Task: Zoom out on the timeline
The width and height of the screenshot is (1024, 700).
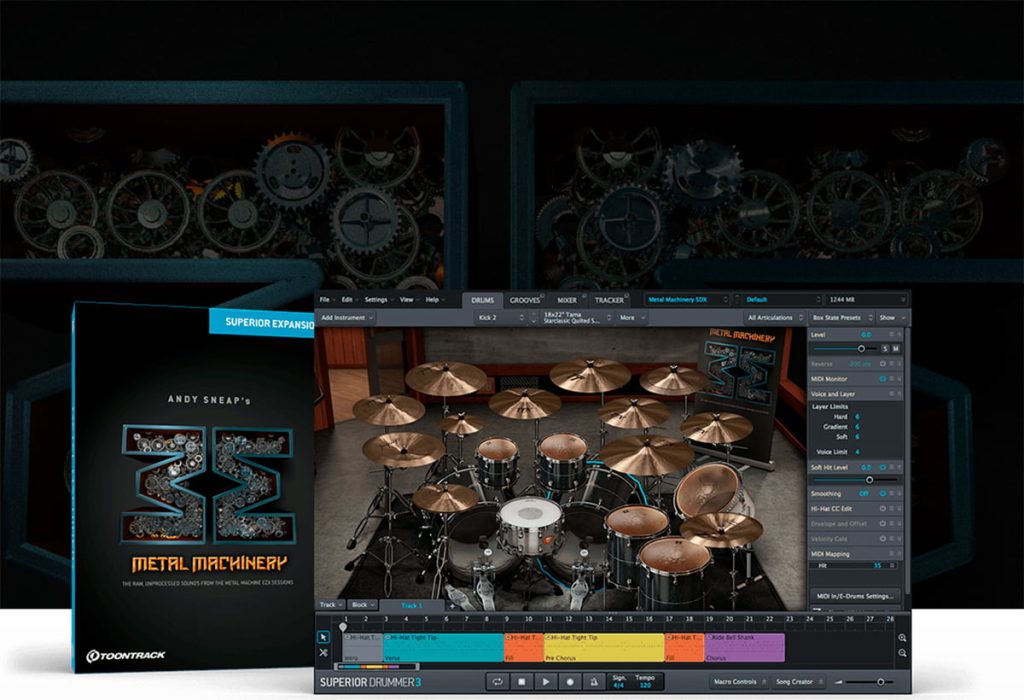Action: coord(902,653)
